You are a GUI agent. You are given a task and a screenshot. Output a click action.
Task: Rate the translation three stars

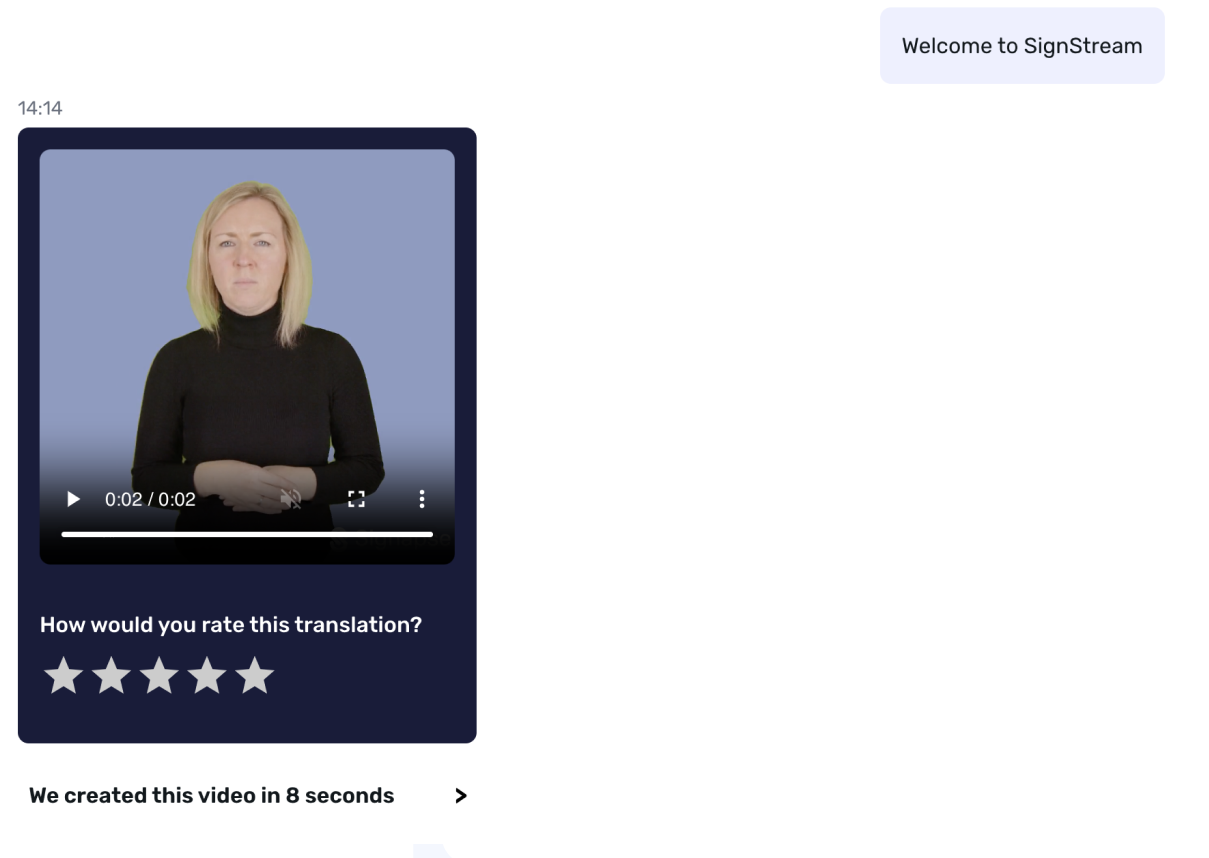click(159, 676)
